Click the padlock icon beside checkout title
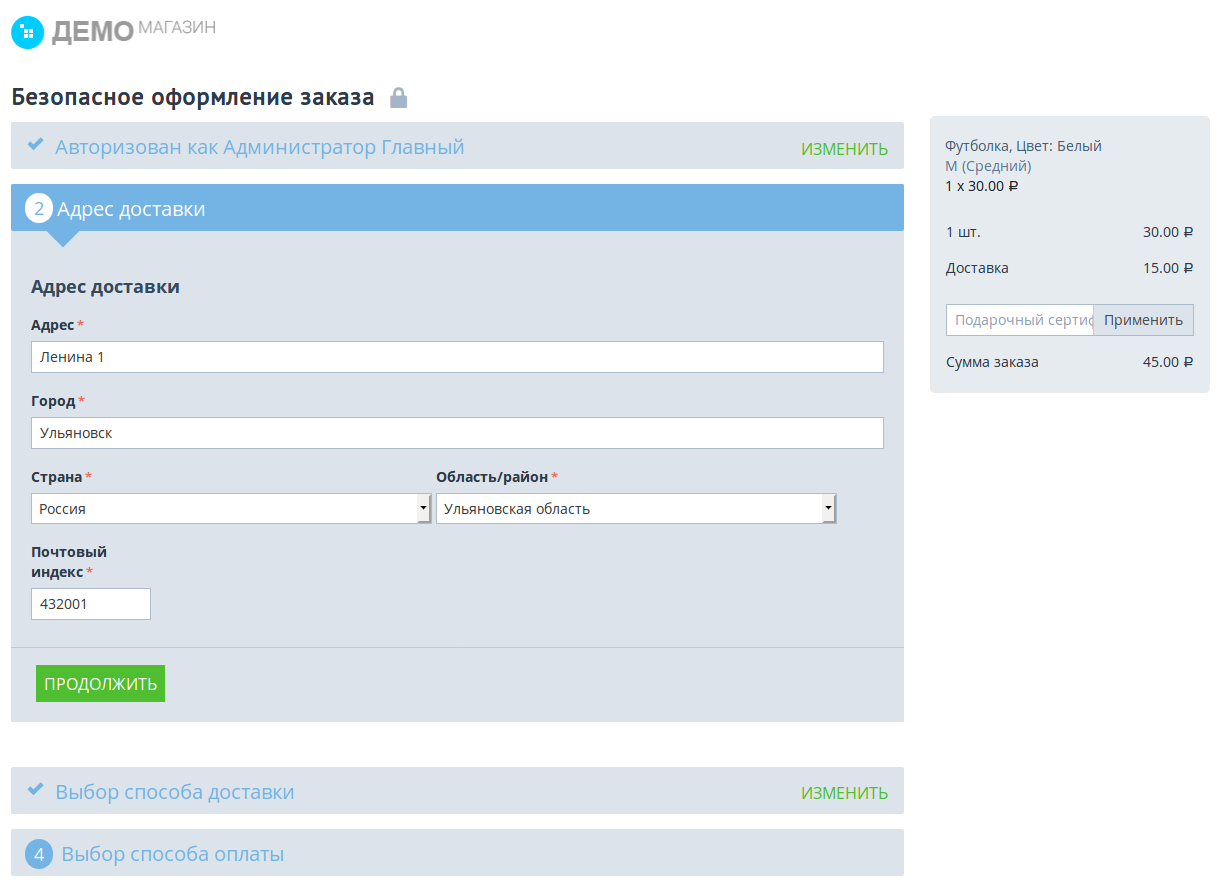This screenshot has height=890, width=1220. [398, 98]
